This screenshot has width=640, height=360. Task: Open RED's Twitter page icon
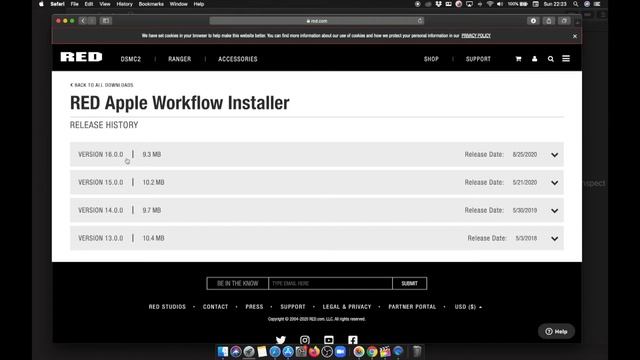tap(281, 340)
